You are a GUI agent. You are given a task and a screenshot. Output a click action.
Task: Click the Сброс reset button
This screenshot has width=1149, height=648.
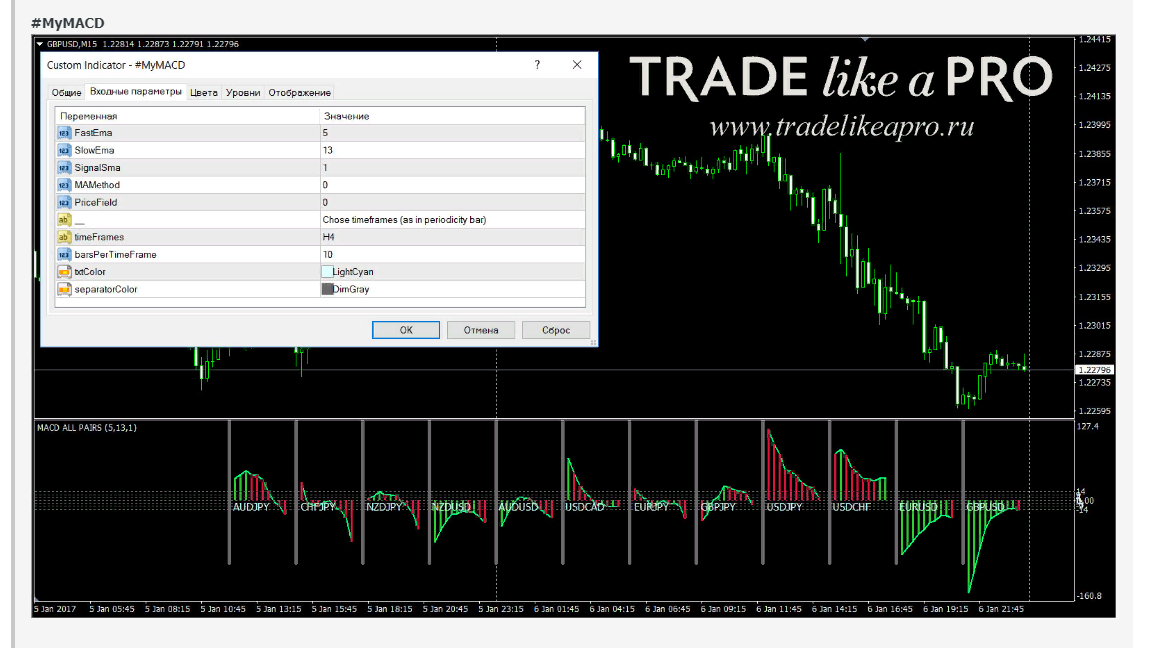pos(555,330)
